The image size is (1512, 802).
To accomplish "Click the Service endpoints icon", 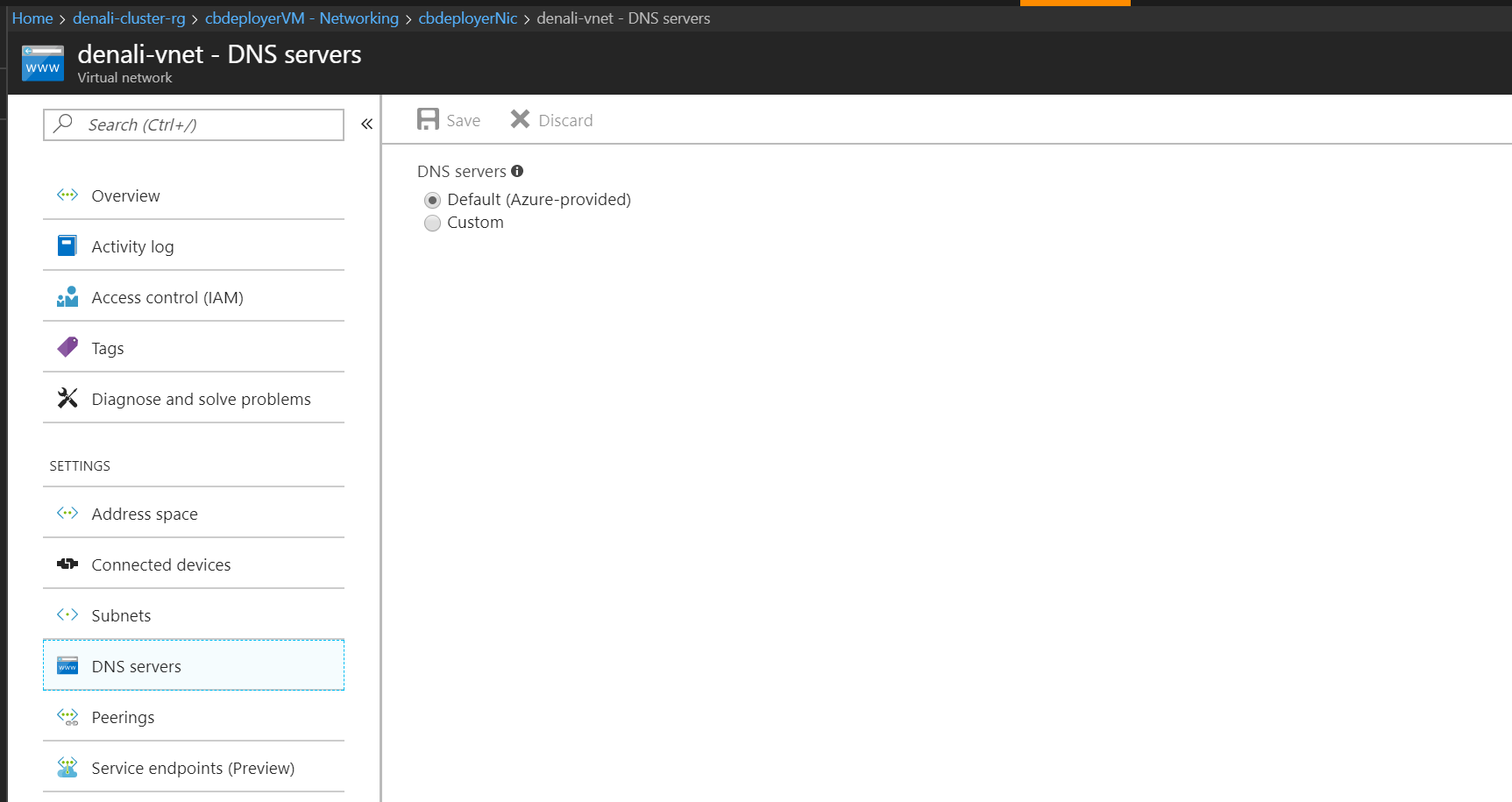I will (67, 767).
